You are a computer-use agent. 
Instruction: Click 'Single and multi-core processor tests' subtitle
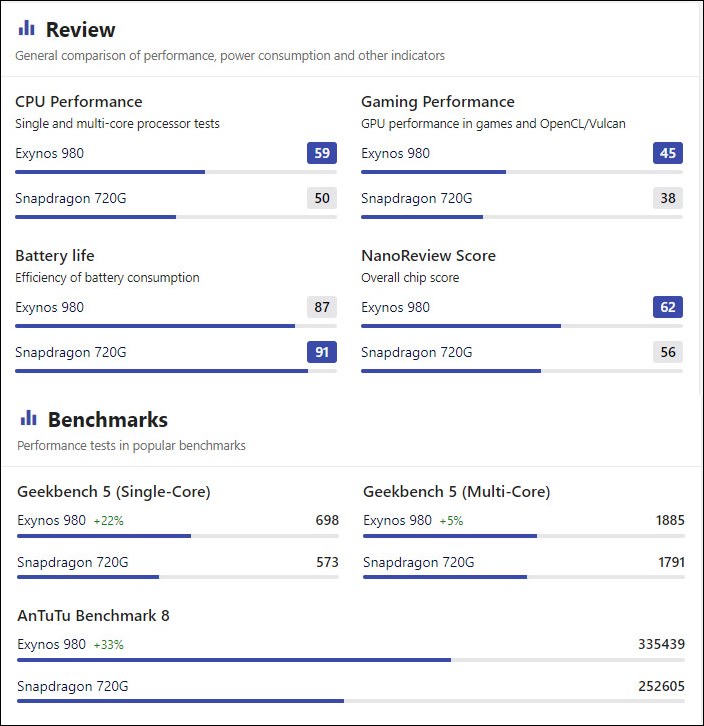(x=117, y=124)
